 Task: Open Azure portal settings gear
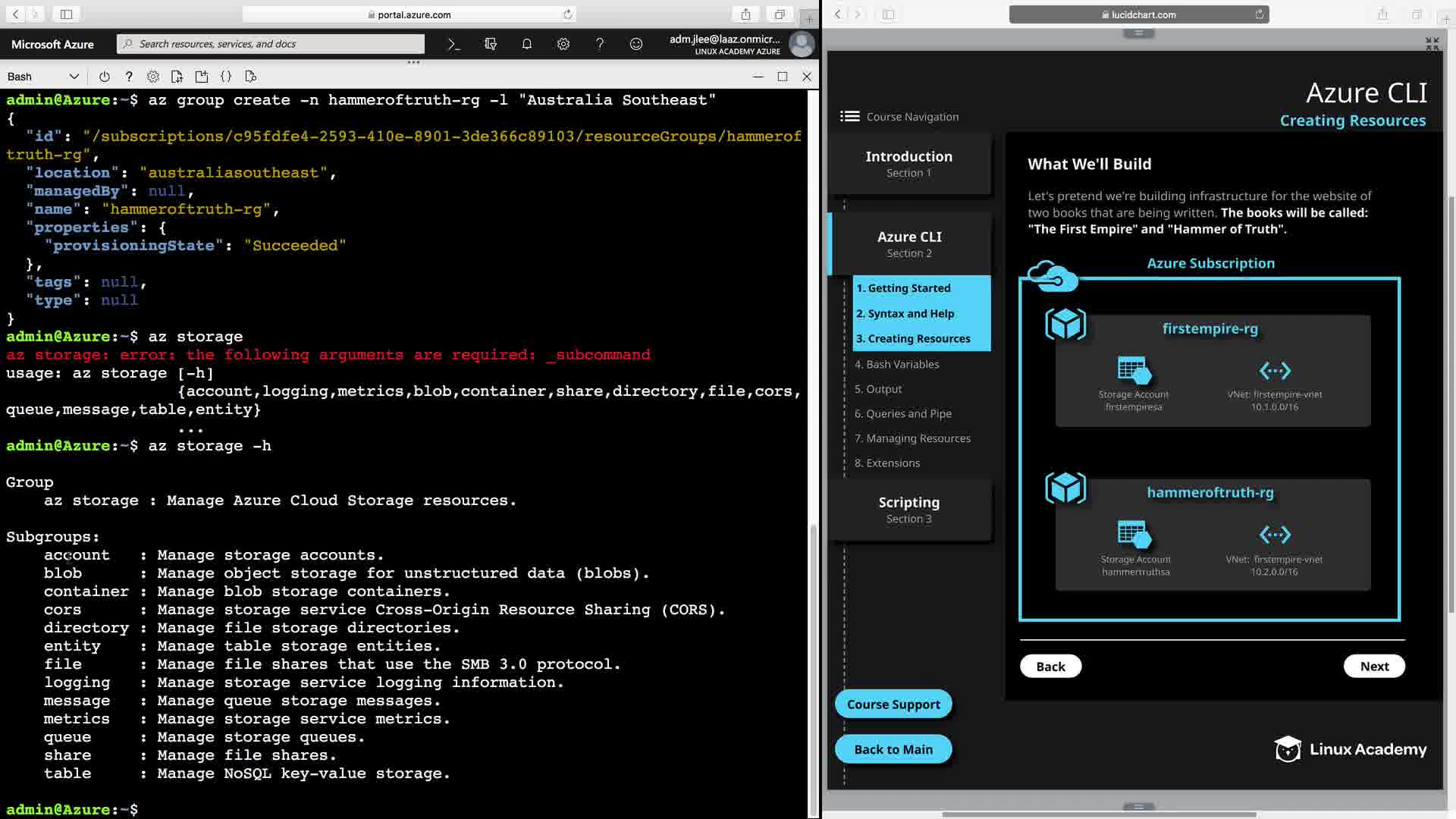click(x=563, y=44)
